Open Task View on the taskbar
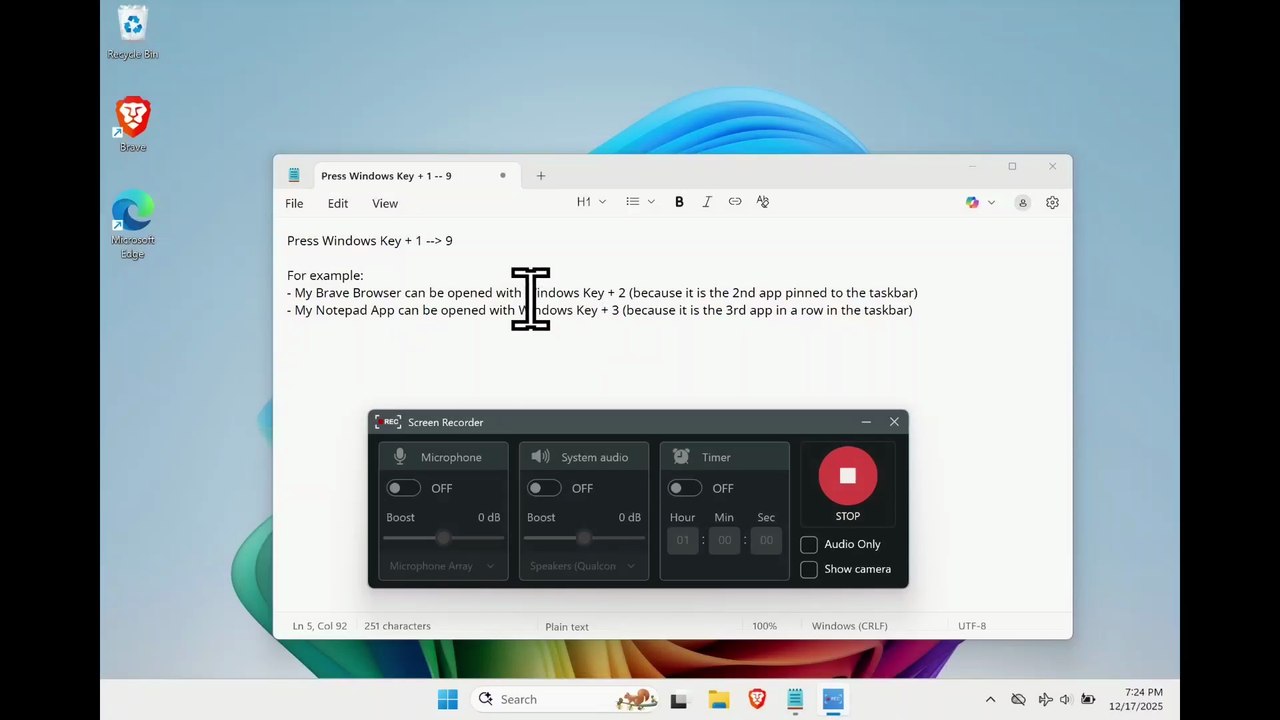Screen dimensions: 1280x720 click(x=679, y=699)
